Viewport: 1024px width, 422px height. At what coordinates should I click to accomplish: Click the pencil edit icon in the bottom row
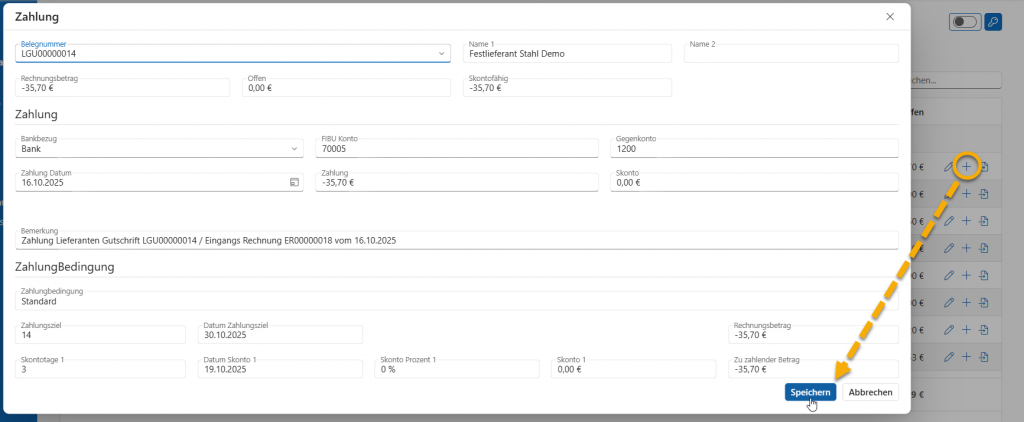tap(949, 357)
